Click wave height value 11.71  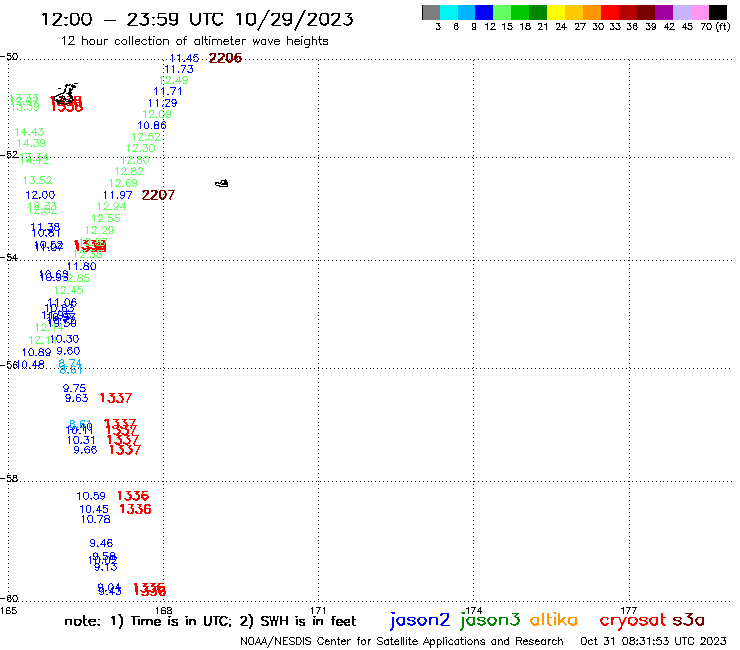(168, 92)
